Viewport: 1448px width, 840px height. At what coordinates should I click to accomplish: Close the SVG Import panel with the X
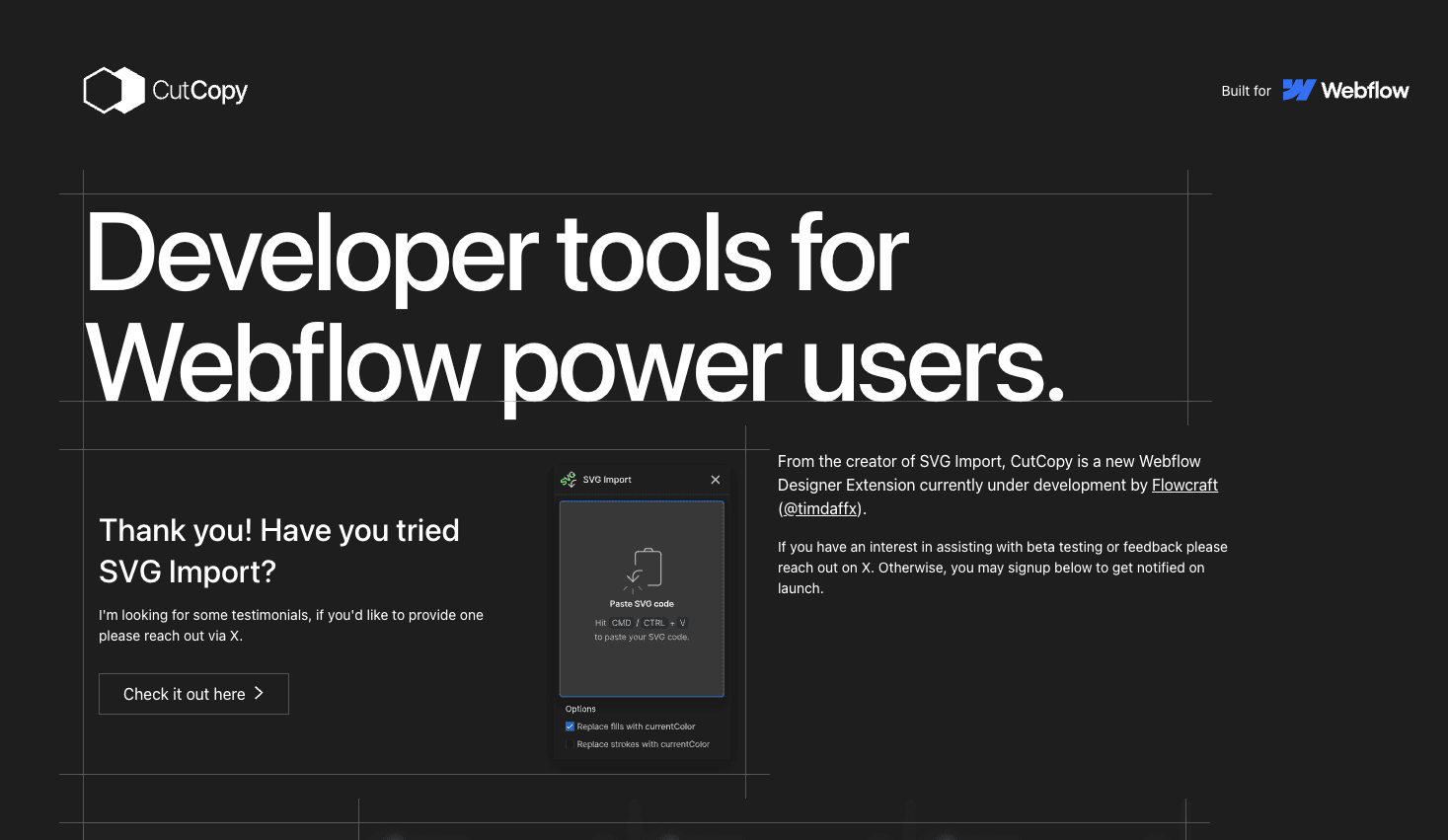716,479
